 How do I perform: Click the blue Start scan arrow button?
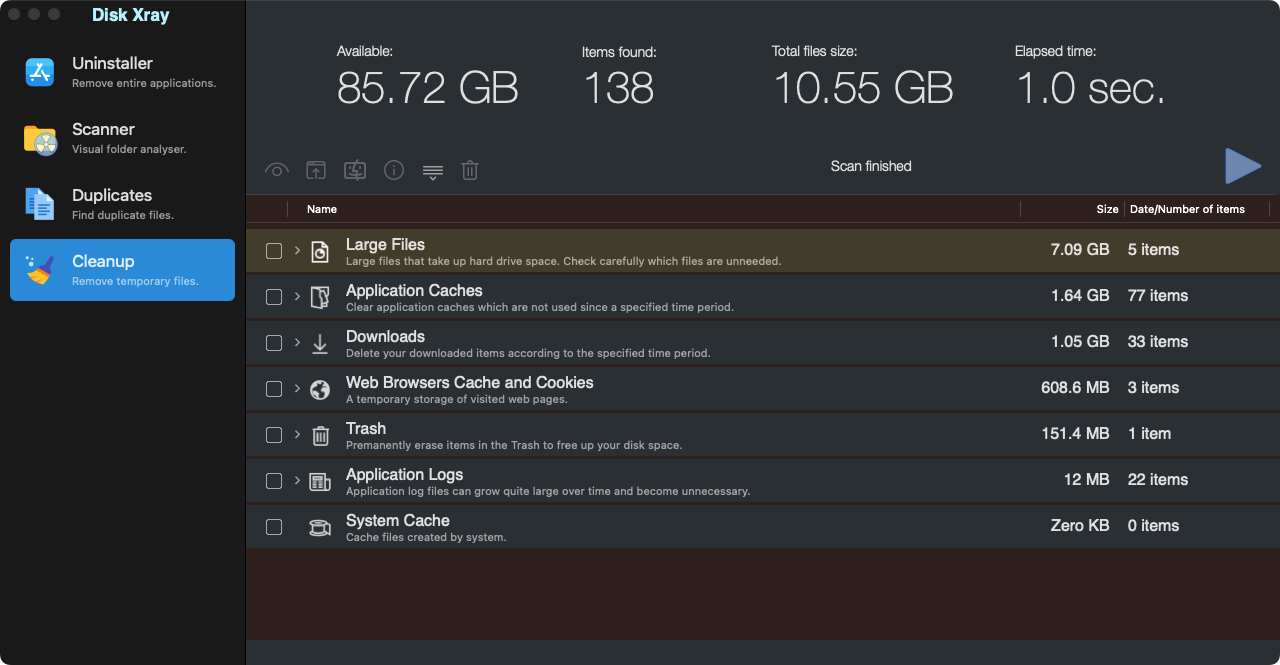pyautogui.click(x=1243, y=166)
